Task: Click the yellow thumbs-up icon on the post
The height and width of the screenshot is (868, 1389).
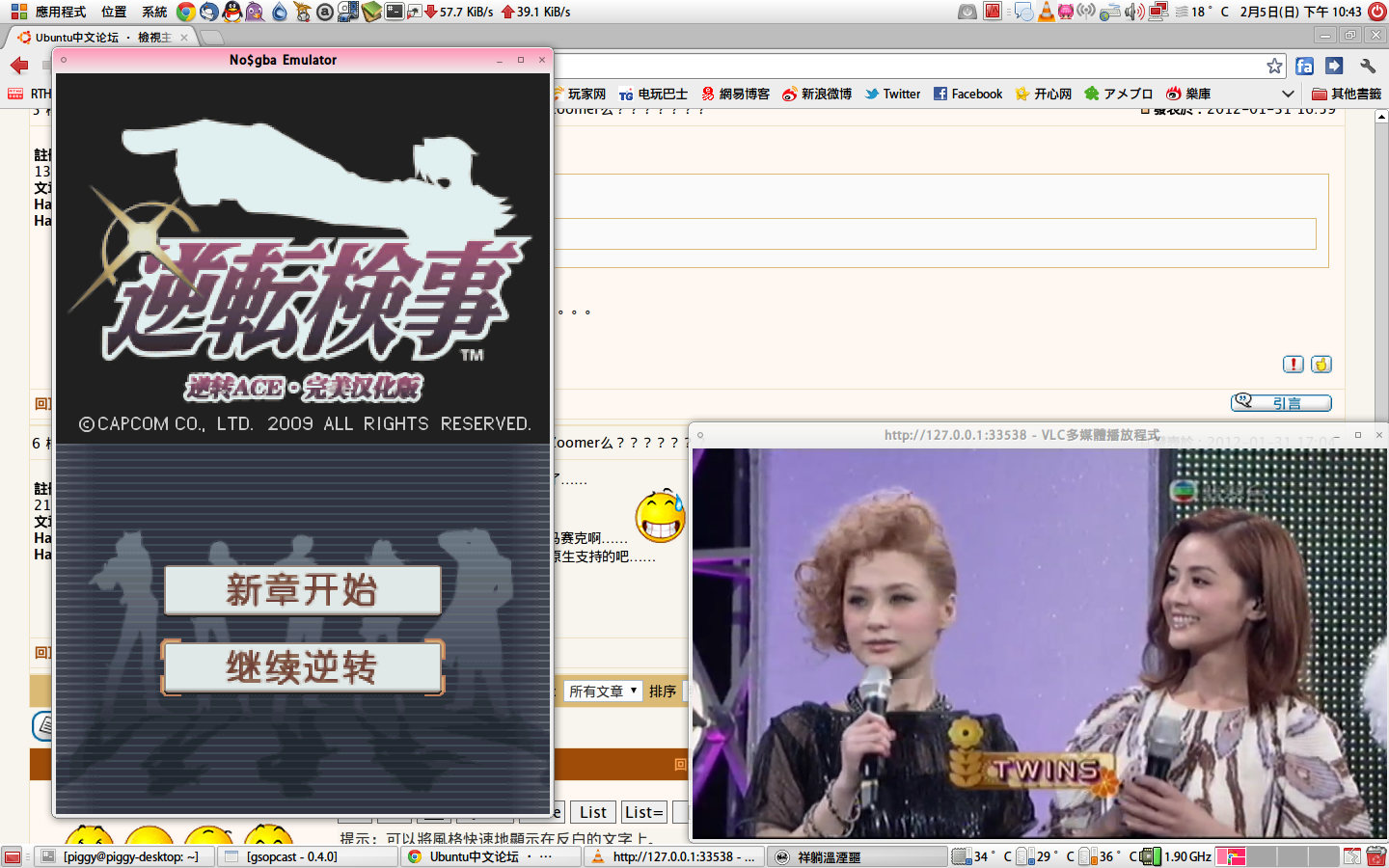Action: point(1321,364)
